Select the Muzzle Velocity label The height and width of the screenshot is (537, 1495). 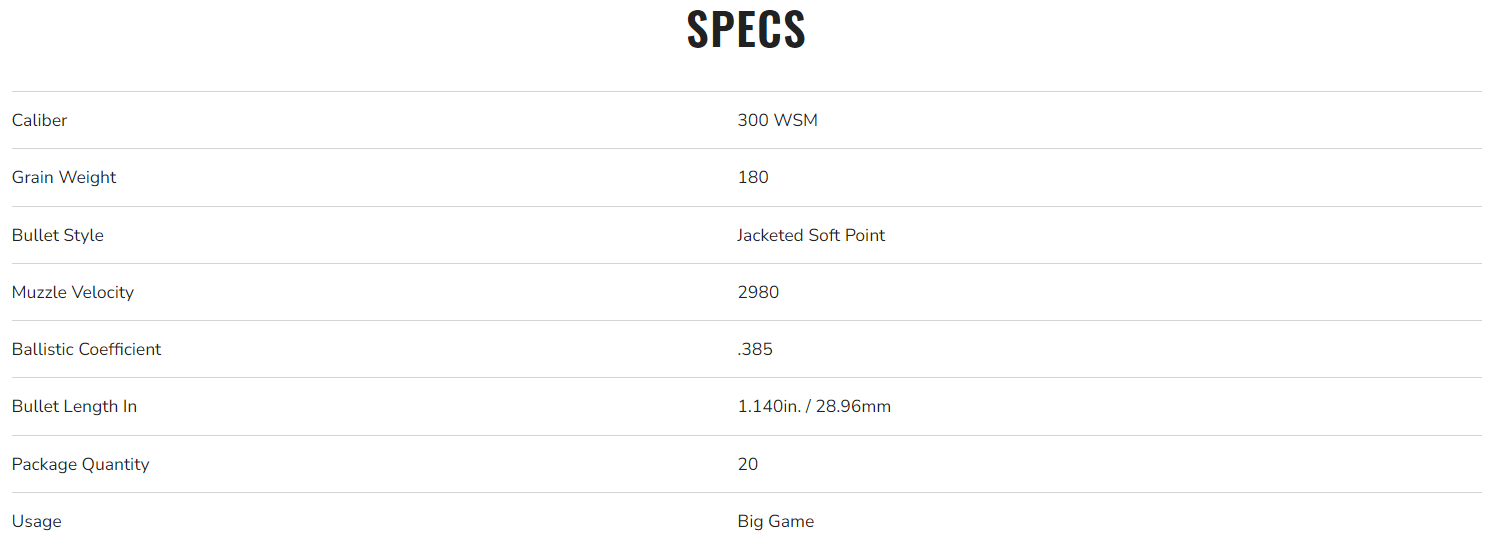tap(73, 292)
